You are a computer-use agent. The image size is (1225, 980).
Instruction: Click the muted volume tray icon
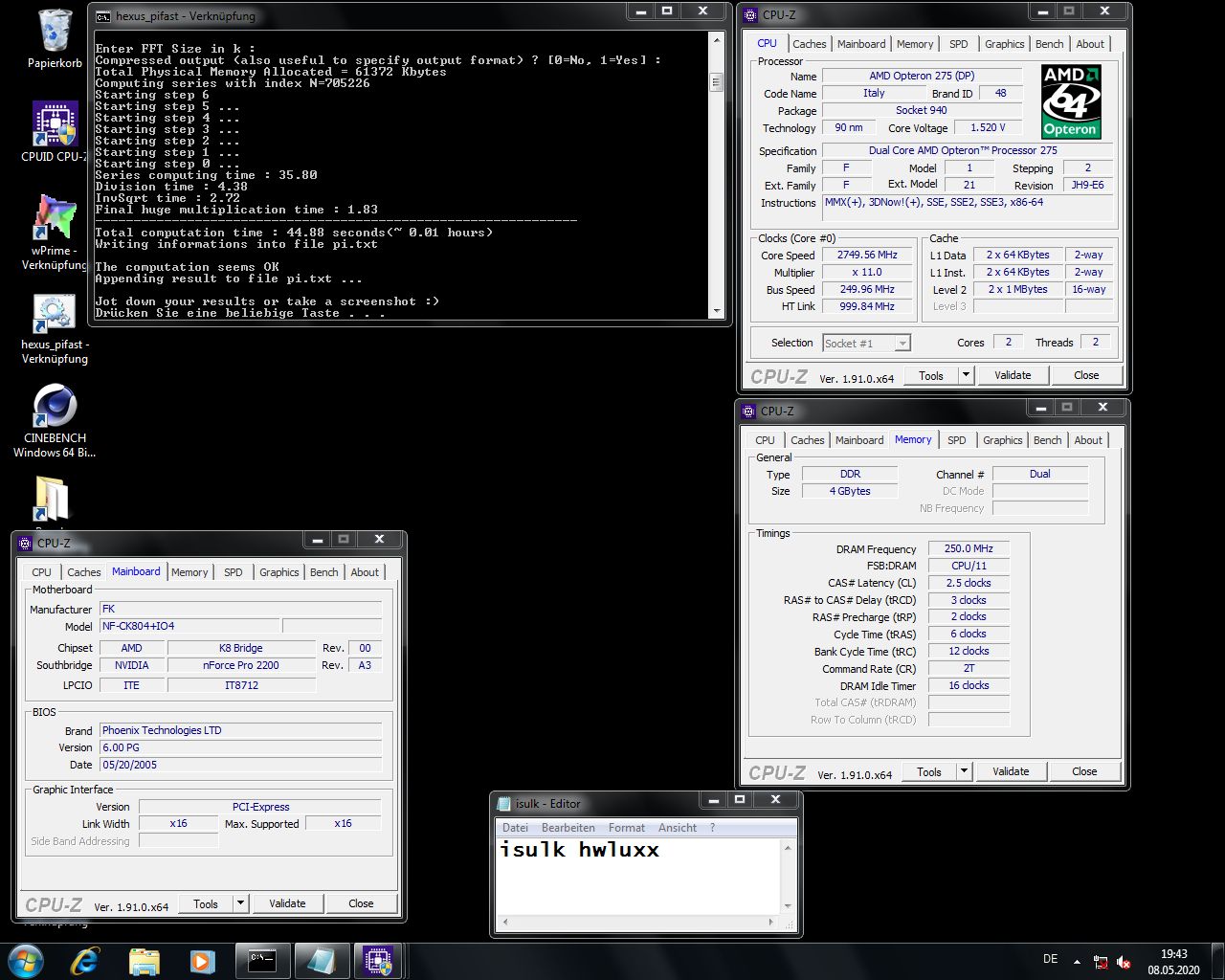1124,963
